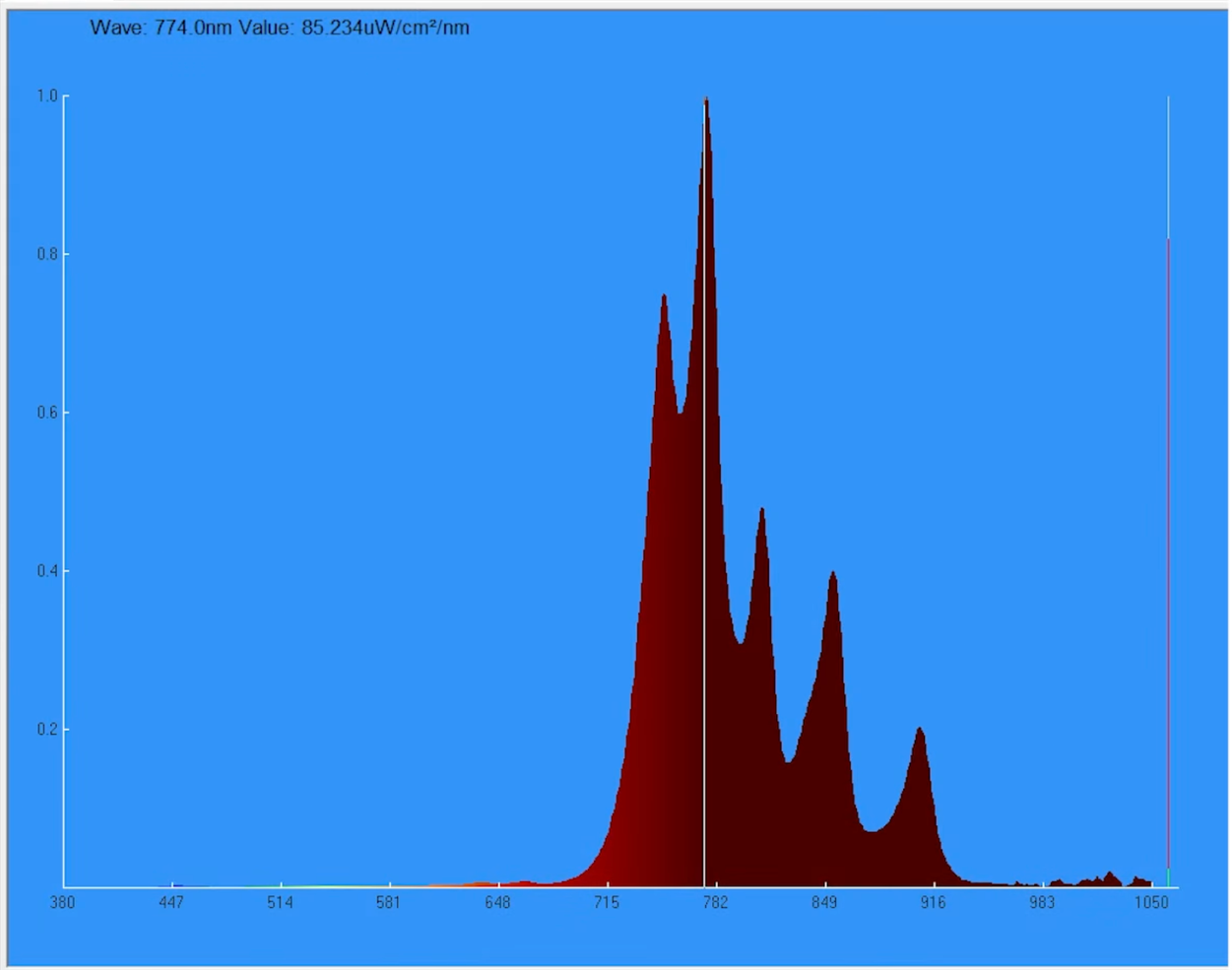
Task: Click the 0.4 label on the vertical axis
Action: [47, 571]
